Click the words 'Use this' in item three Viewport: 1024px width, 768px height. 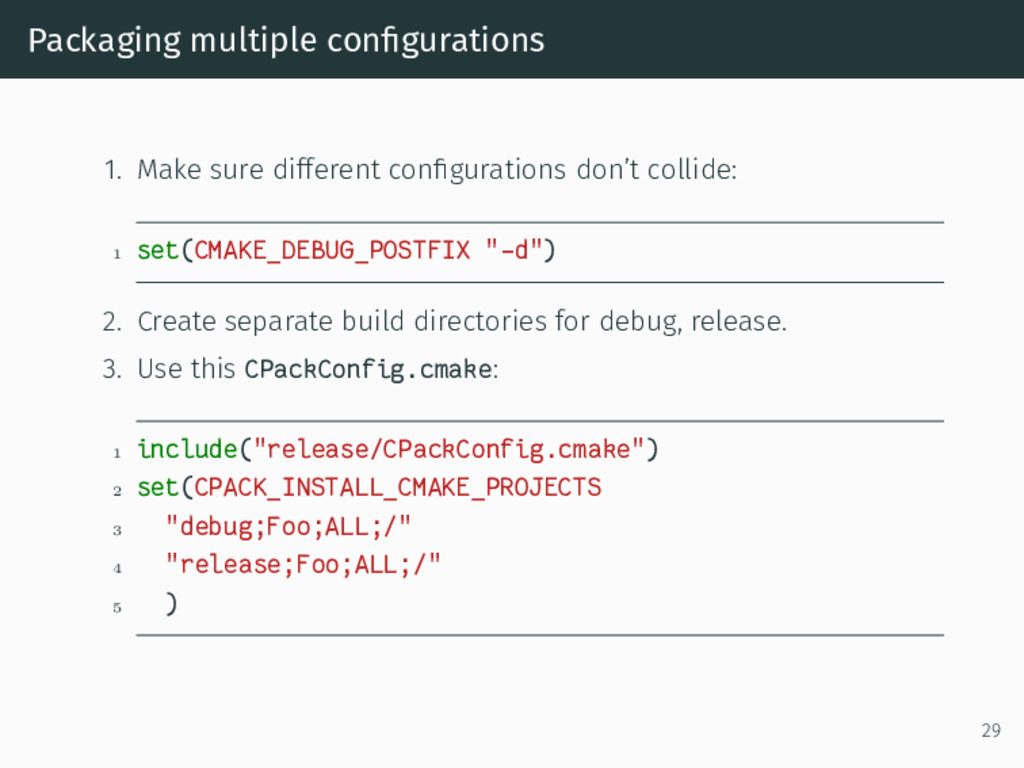pos(186,370)
